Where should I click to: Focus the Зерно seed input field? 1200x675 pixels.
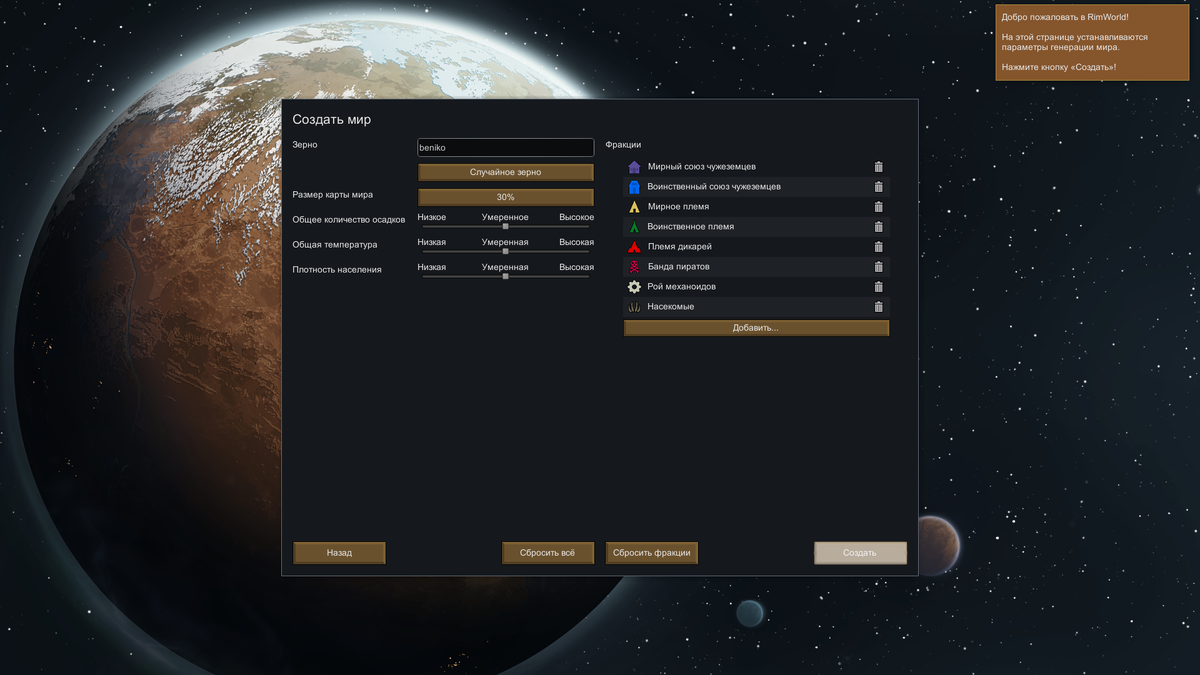click(x=506, y=147)
